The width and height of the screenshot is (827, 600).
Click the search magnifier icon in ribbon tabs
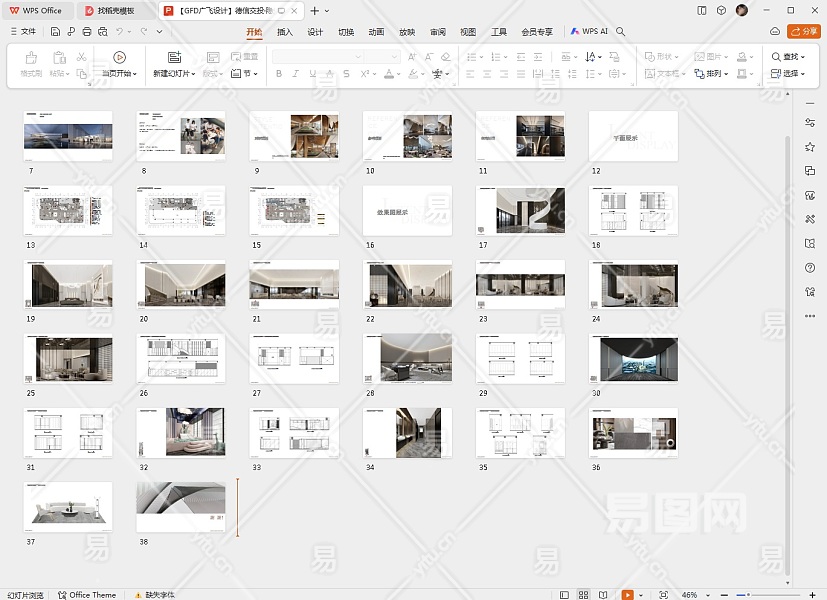[621, 32]
